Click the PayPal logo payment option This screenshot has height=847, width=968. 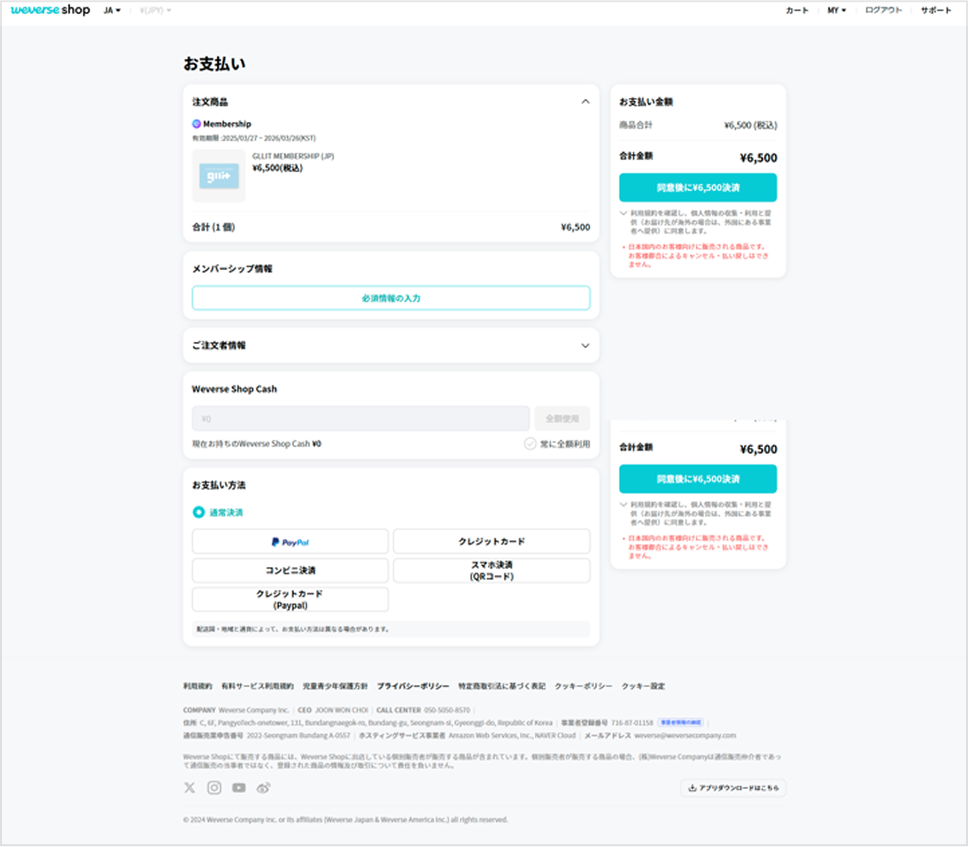(290, 541)
